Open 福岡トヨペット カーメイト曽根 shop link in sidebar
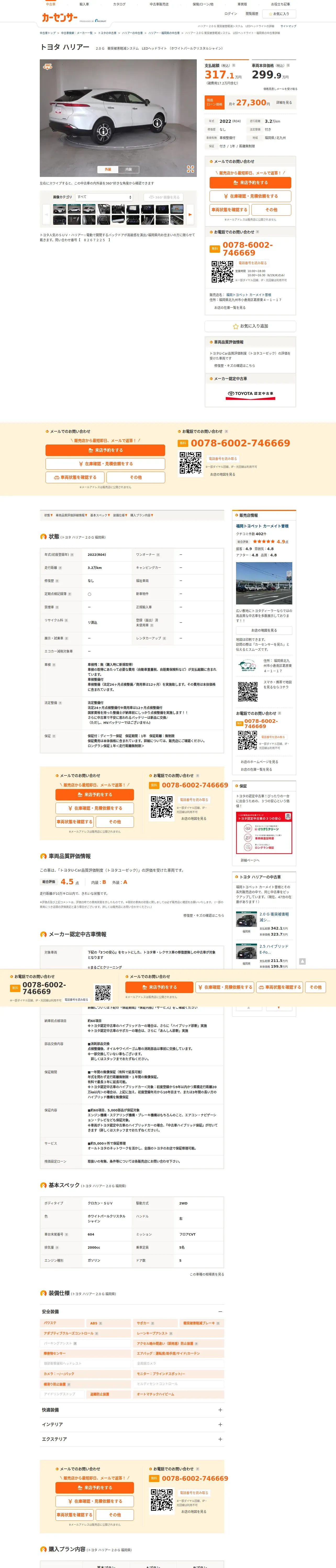The height and width of the screenshot is (1568, 336). click(262, 526)
